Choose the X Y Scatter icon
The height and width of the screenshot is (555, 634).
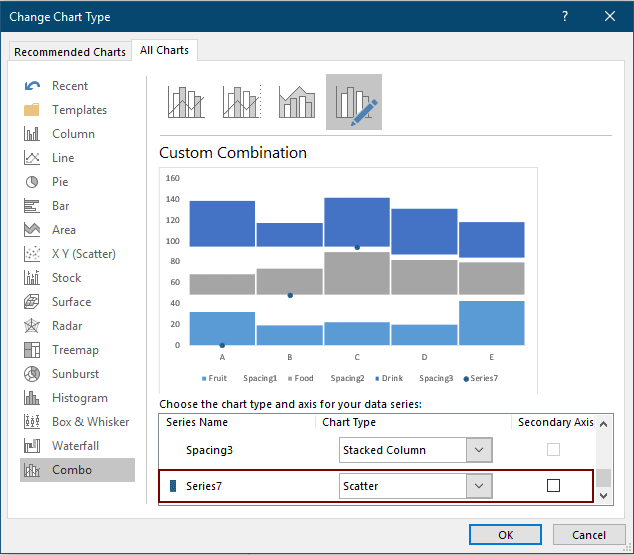pos(32,254)
